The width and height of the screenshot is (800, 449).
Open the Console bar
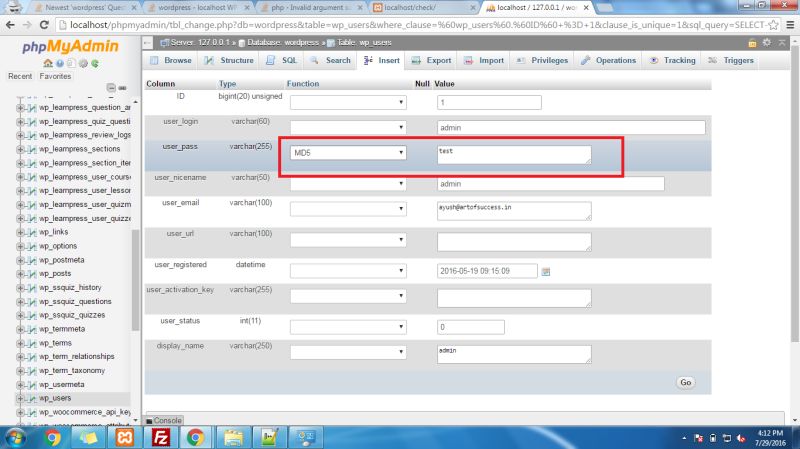164,420
